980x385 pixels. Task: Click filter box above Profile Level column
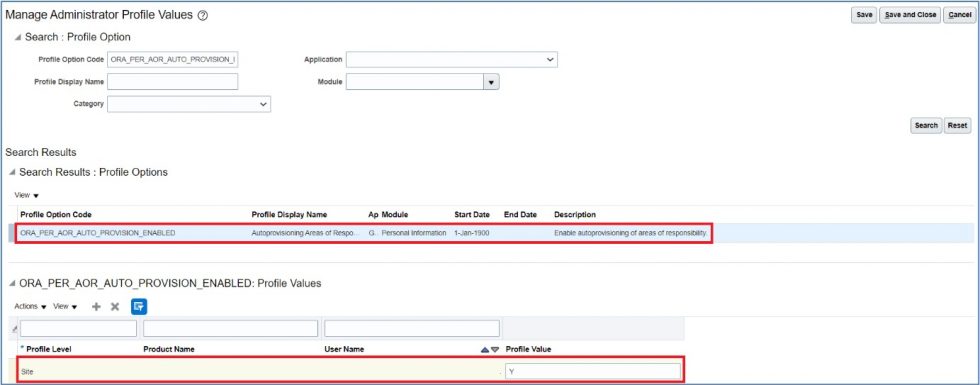point(78,328)
